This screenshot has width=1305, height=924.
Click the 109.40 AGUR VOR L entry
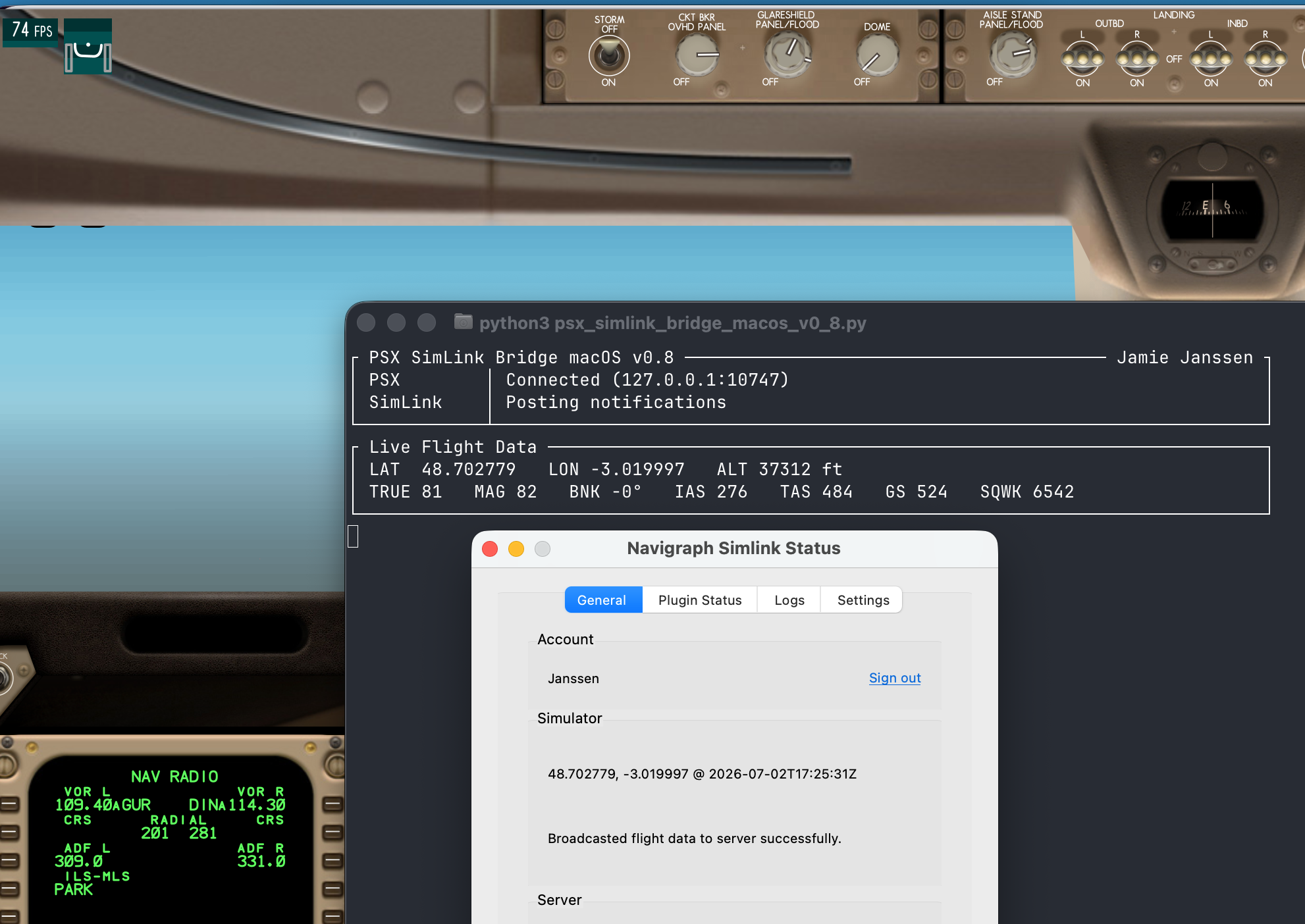103,804
